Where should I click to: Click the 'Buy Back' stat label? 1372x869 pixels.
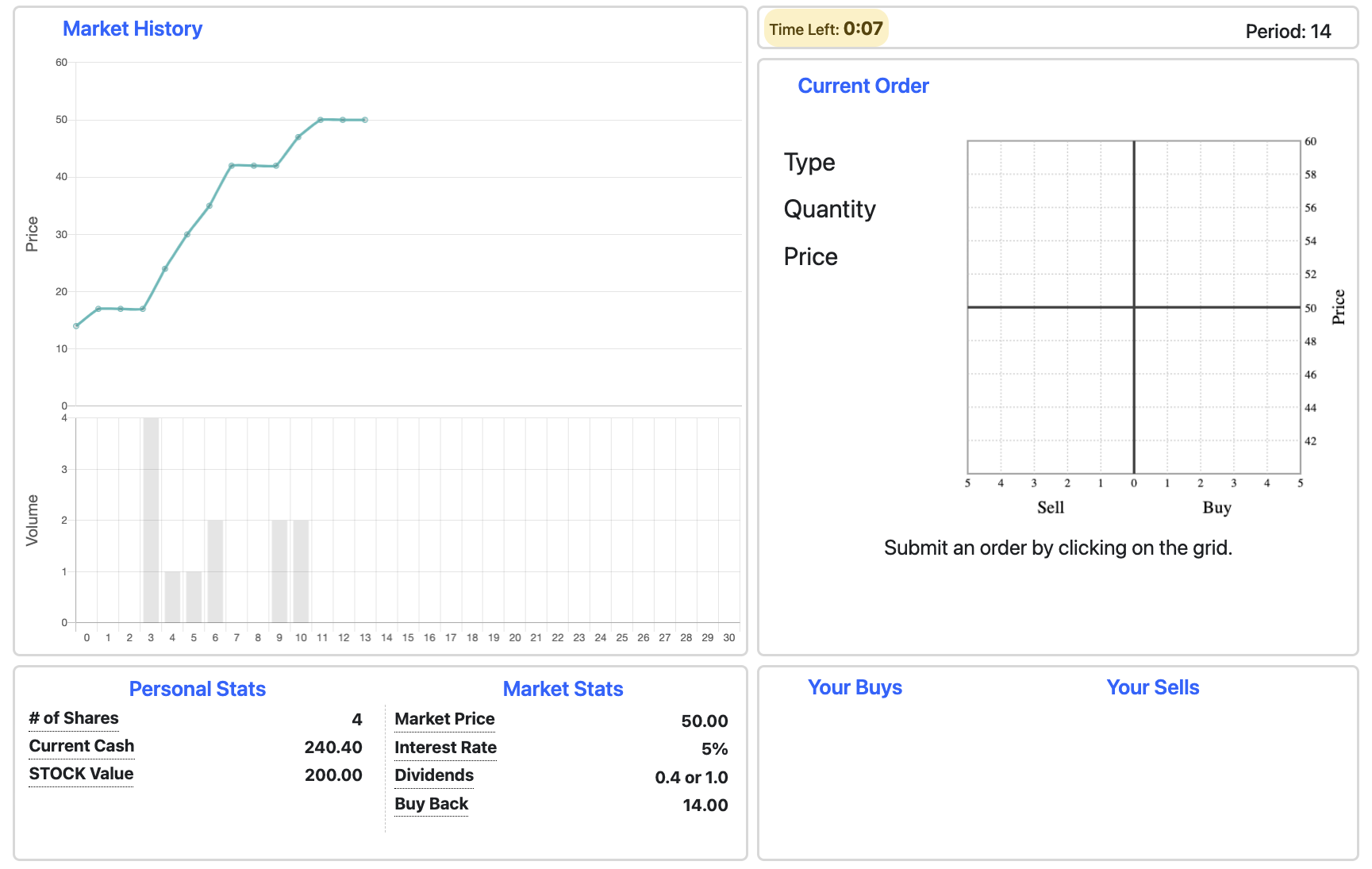tap(432, 804)
